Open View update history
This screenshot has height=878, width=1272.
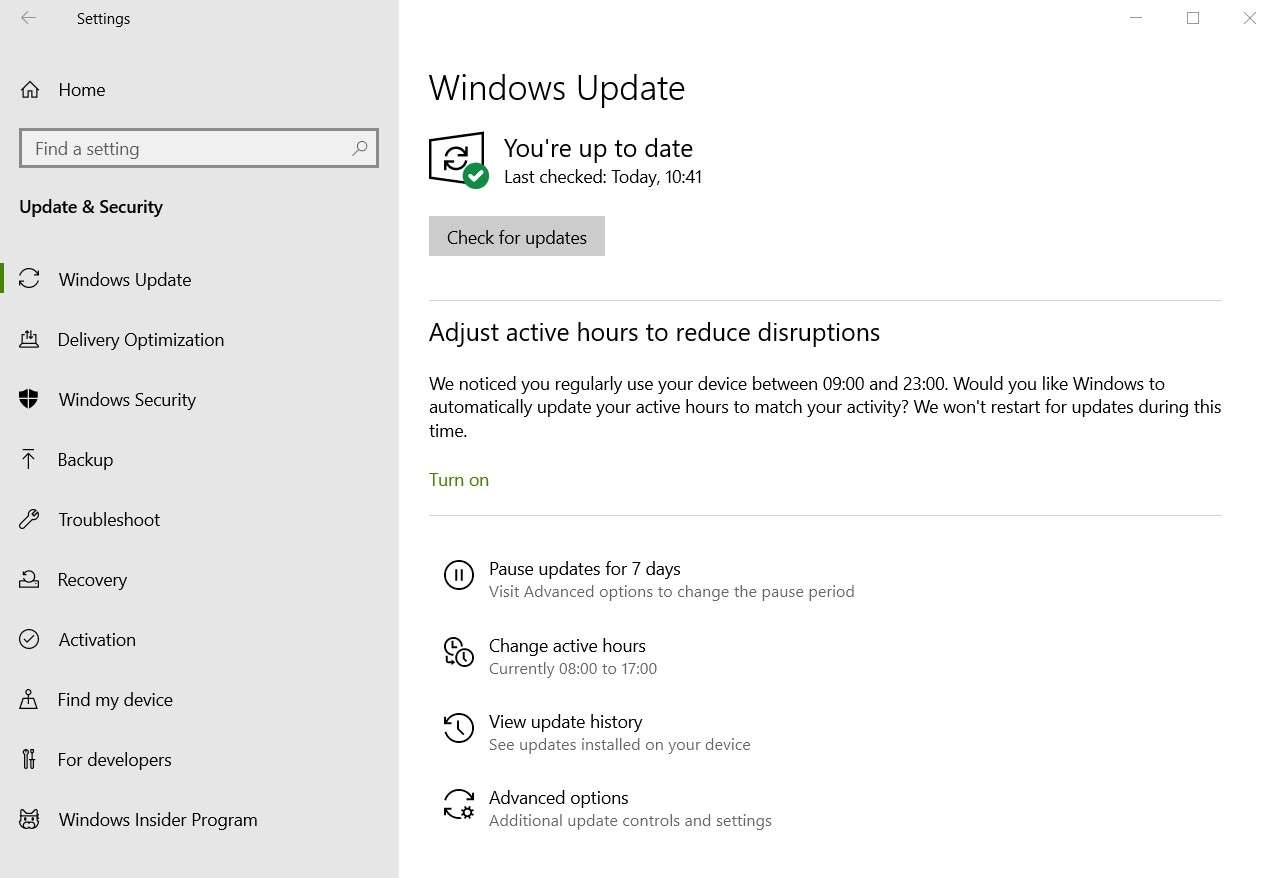(565, 722)
